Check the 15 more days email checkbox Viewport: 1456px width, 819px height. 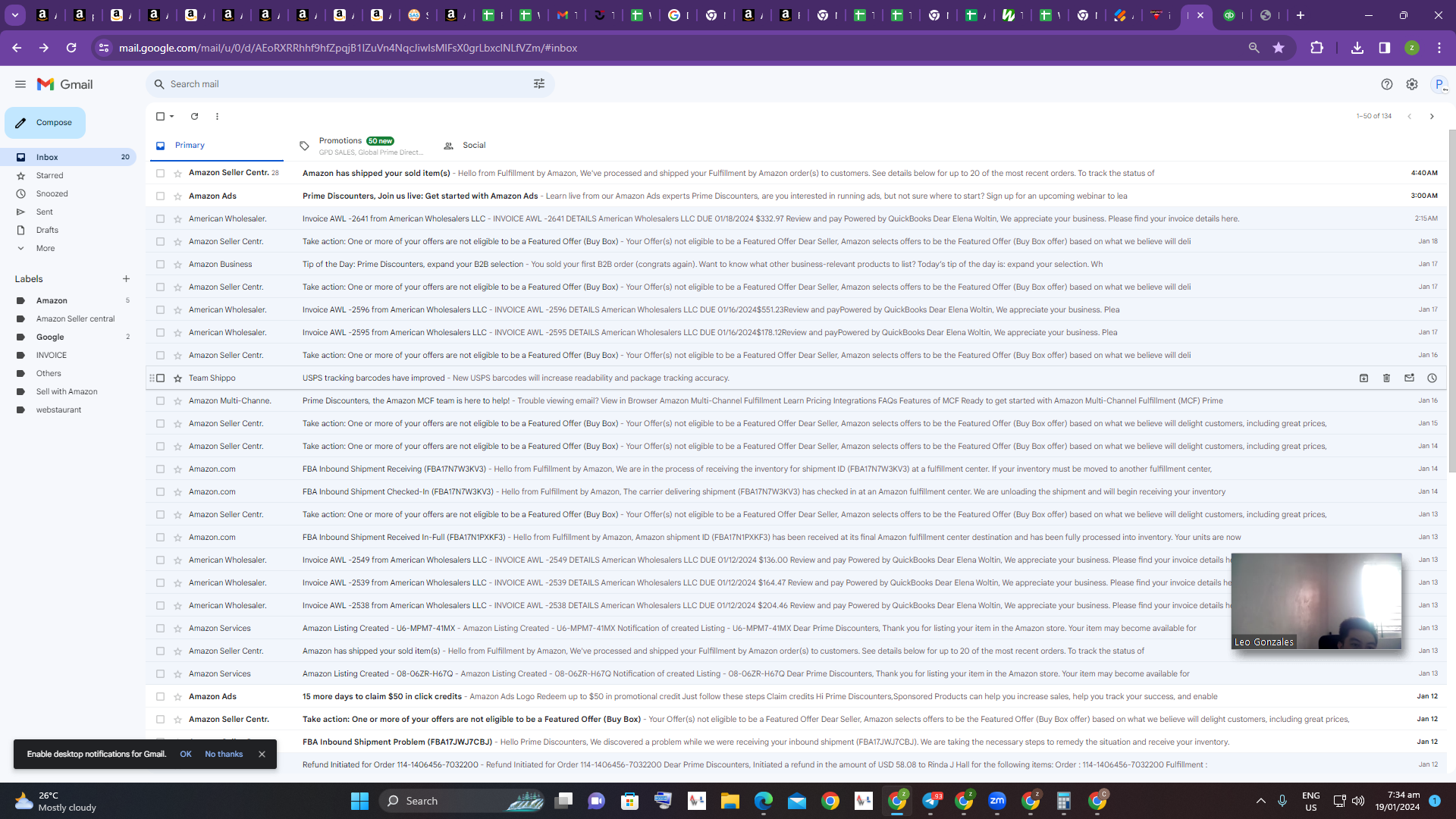click(160, 696)
